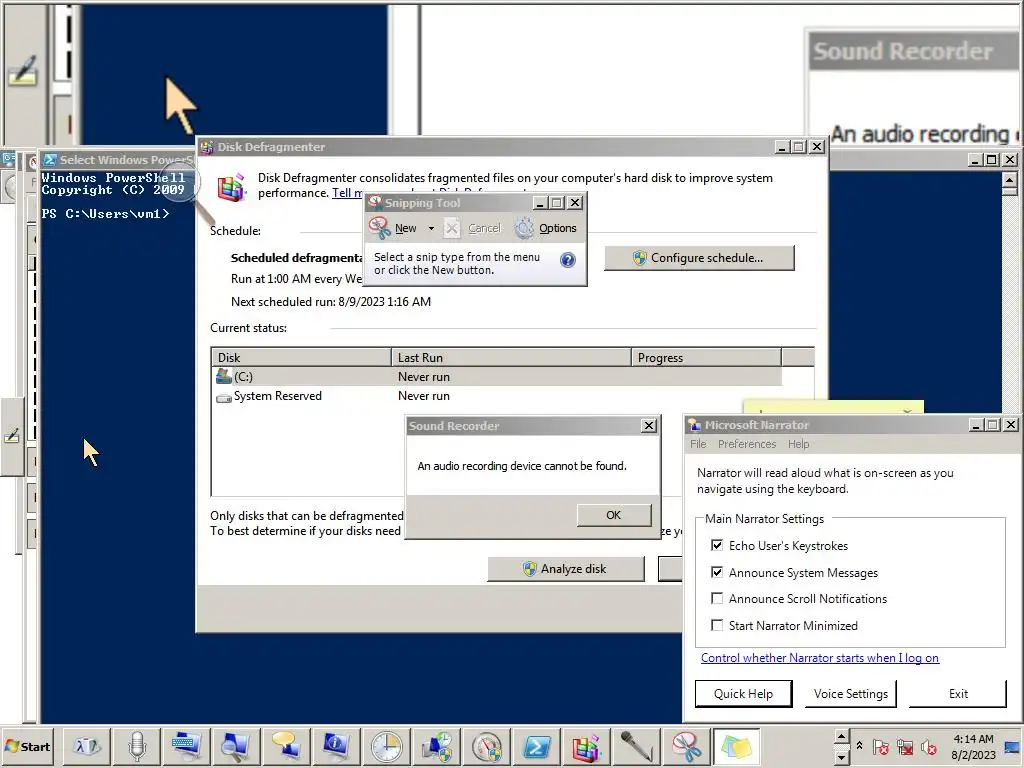Click Cancel in Snipping Tool

[473, 228]
